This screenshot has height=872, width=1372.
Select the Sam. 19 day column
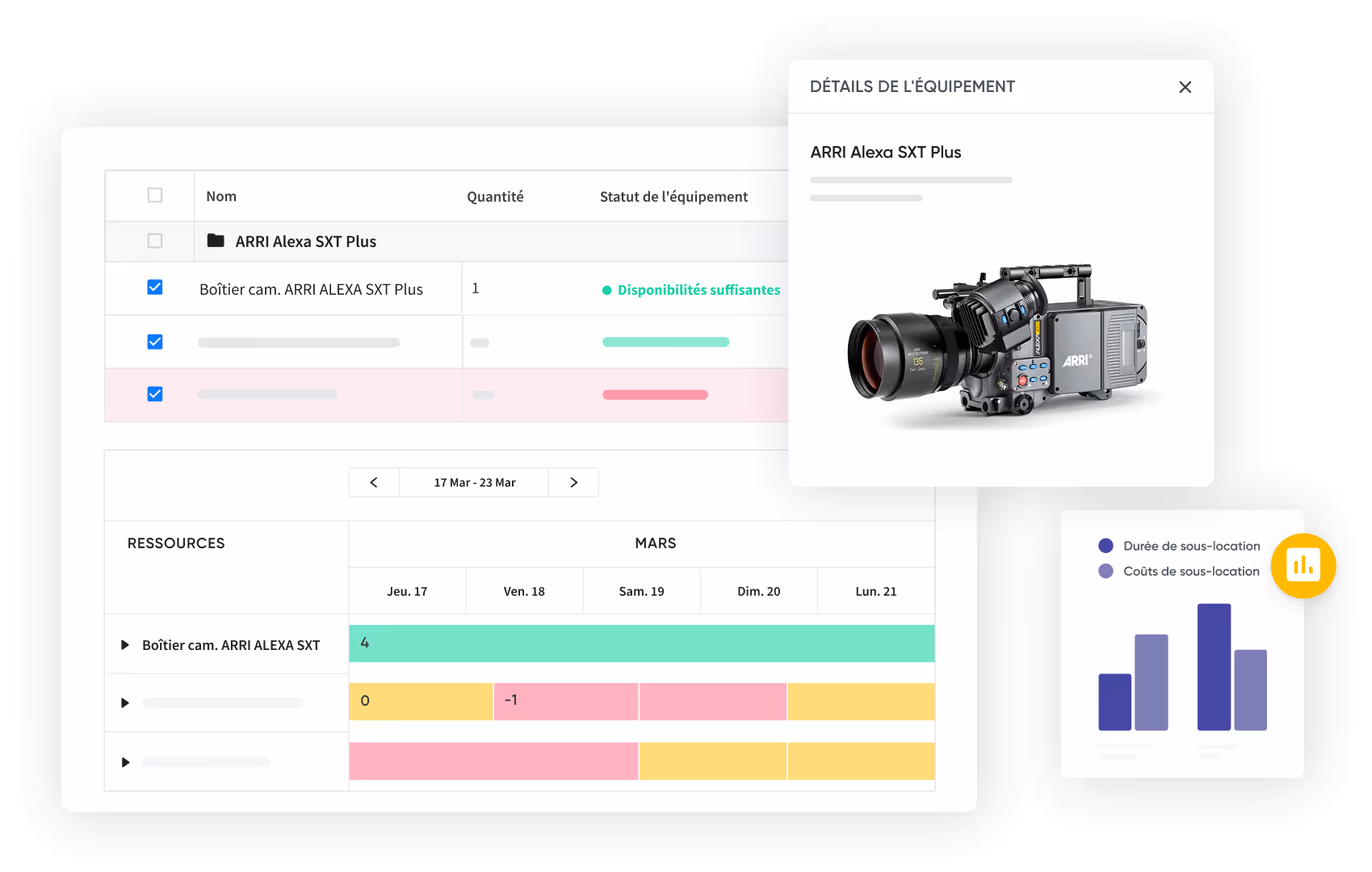pos(641,591)
